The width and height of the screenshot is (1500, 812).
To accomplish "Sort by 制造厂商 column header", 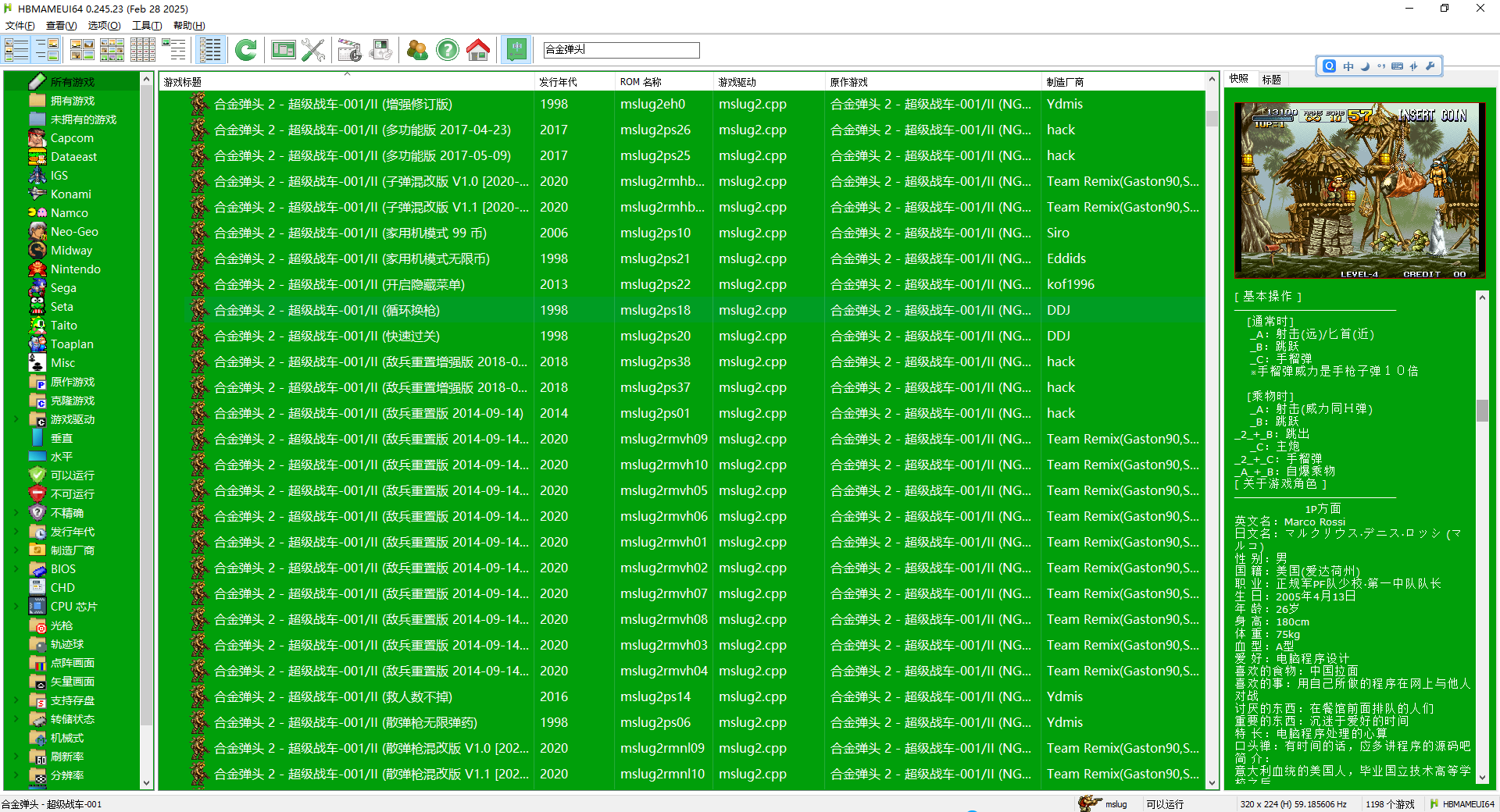I will [x=1123, y=81].
